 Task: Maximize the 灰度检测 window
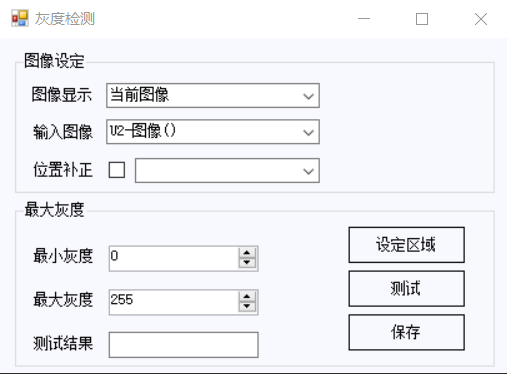(422, 19)
